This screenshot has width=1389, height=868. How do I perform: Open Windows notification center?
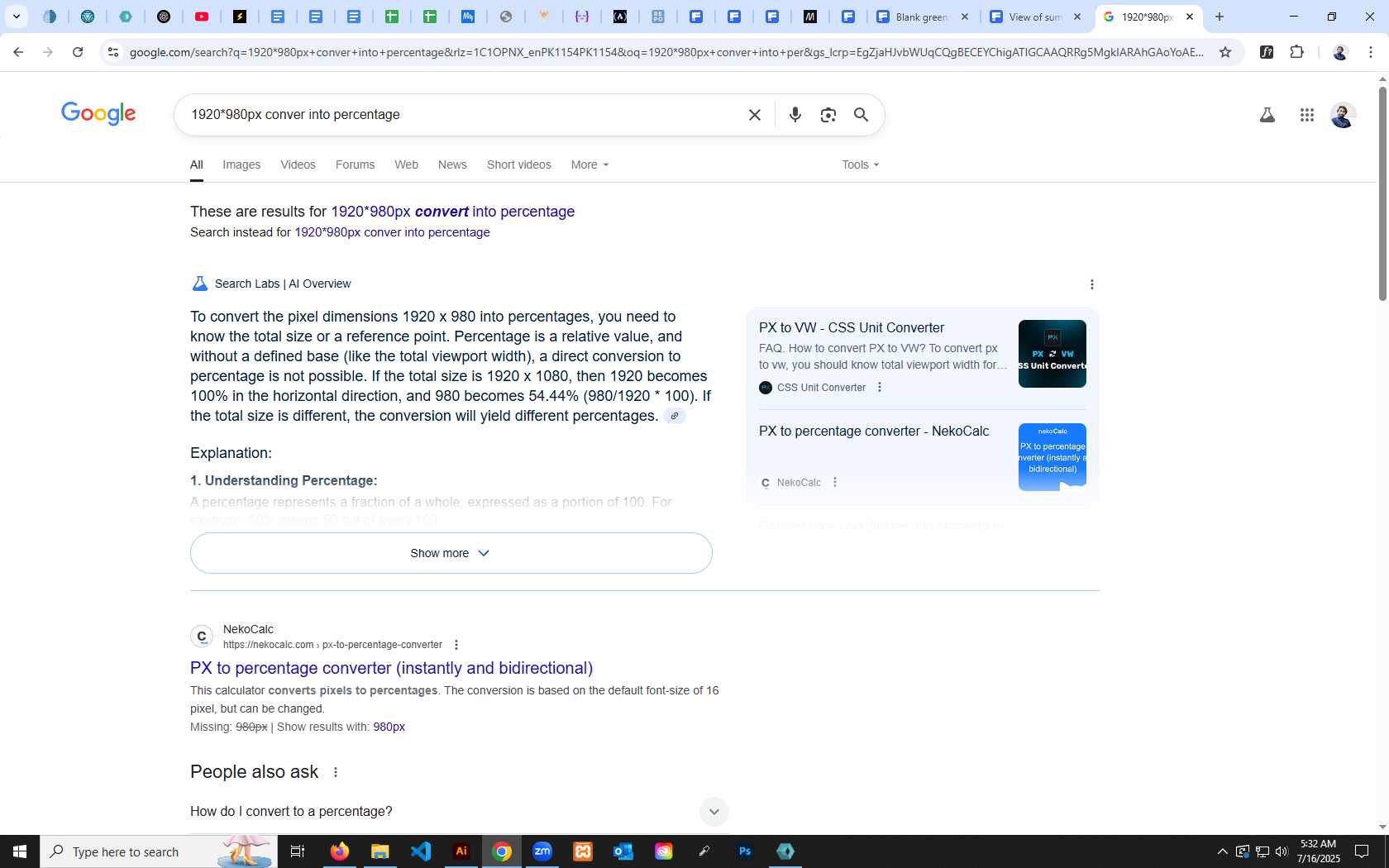coord(1362,851)
